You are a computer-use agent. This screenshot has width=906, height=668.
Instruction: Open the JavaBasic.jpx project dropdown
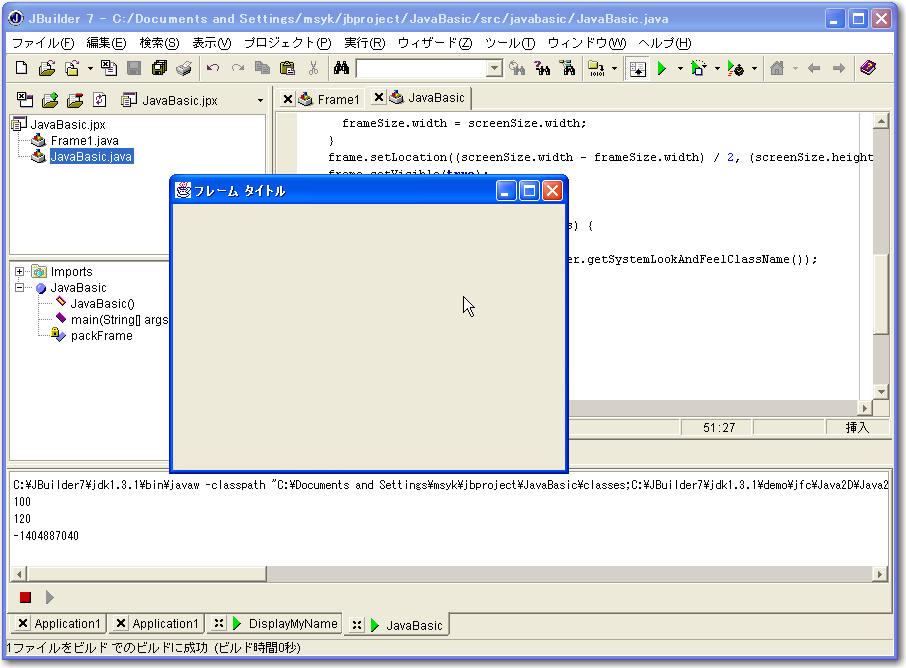[260, 100]
